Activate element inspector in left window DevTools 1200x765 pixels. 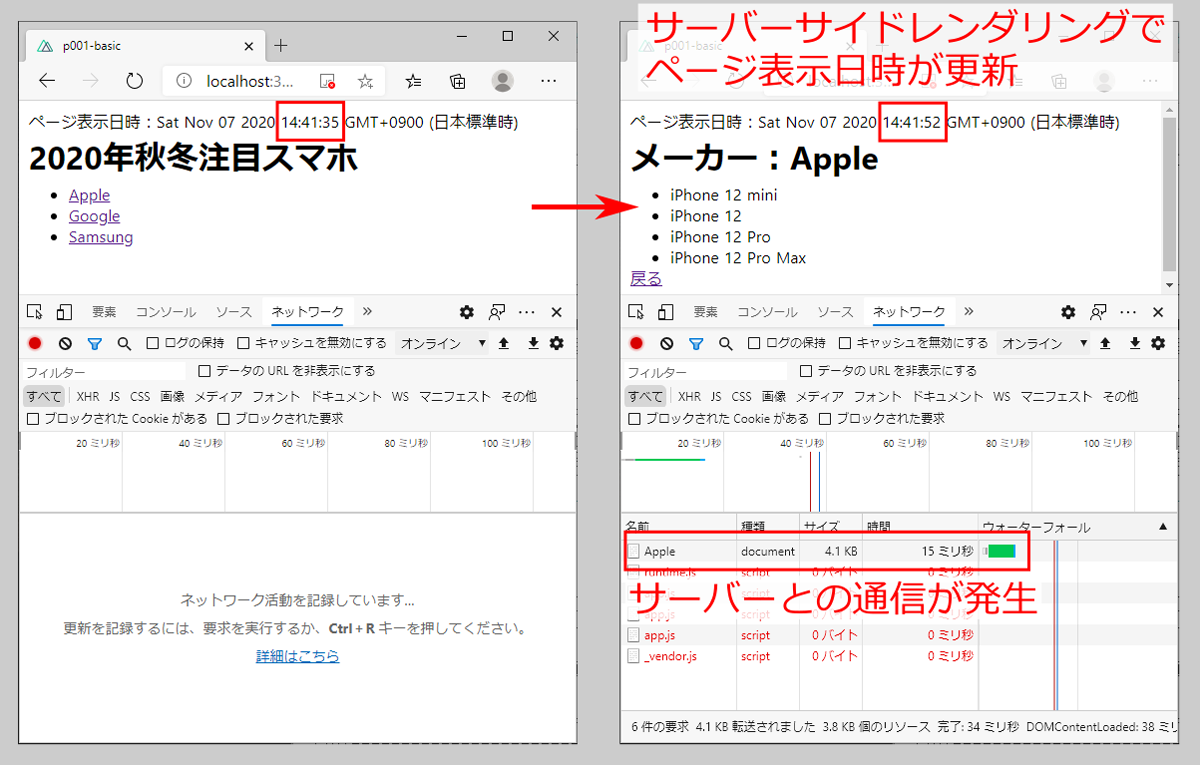pos(35,312)
